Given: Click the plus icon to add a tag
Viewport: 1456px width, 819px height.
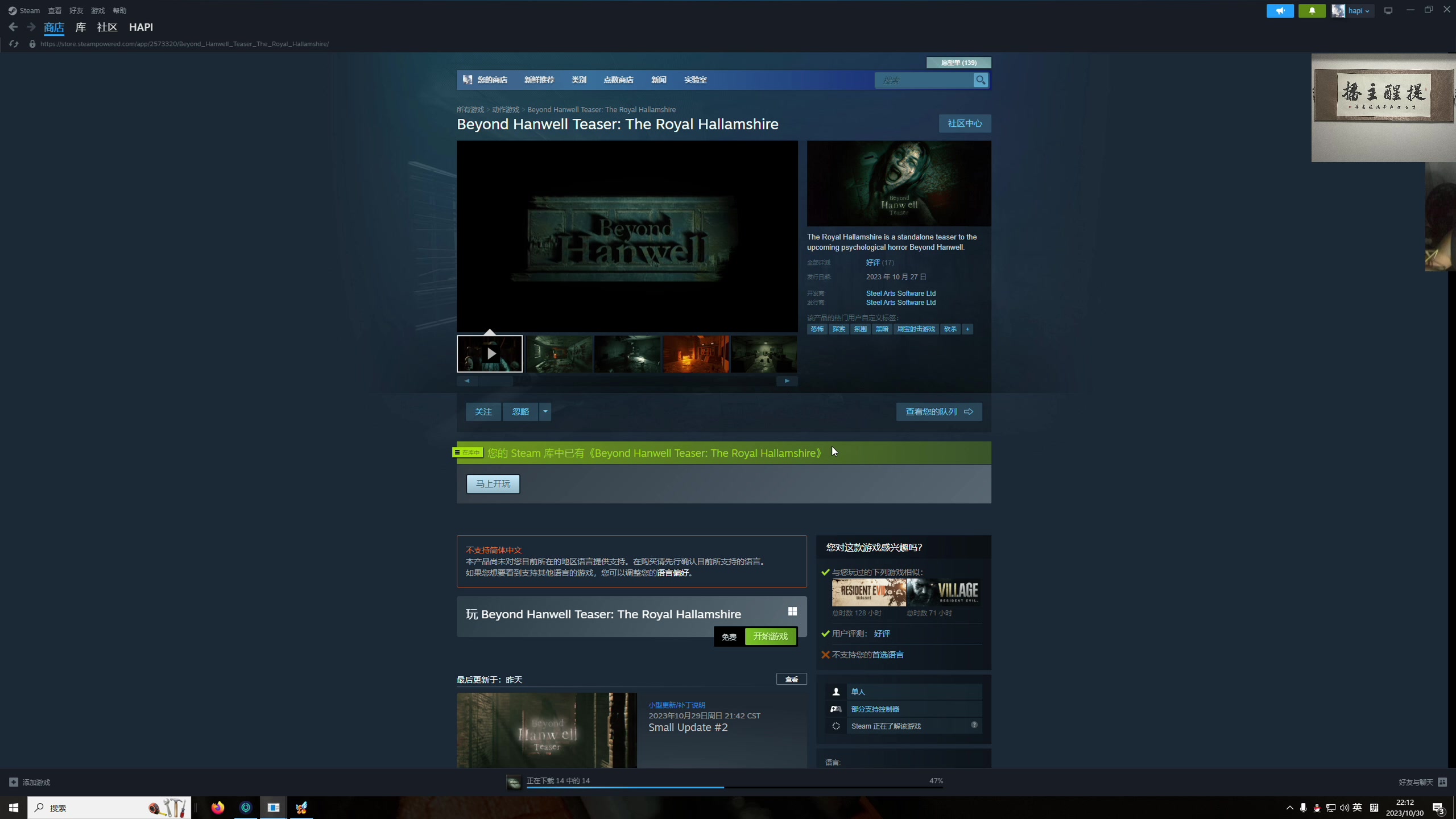Looking at the screenshot, I should (x=967, y=329).
